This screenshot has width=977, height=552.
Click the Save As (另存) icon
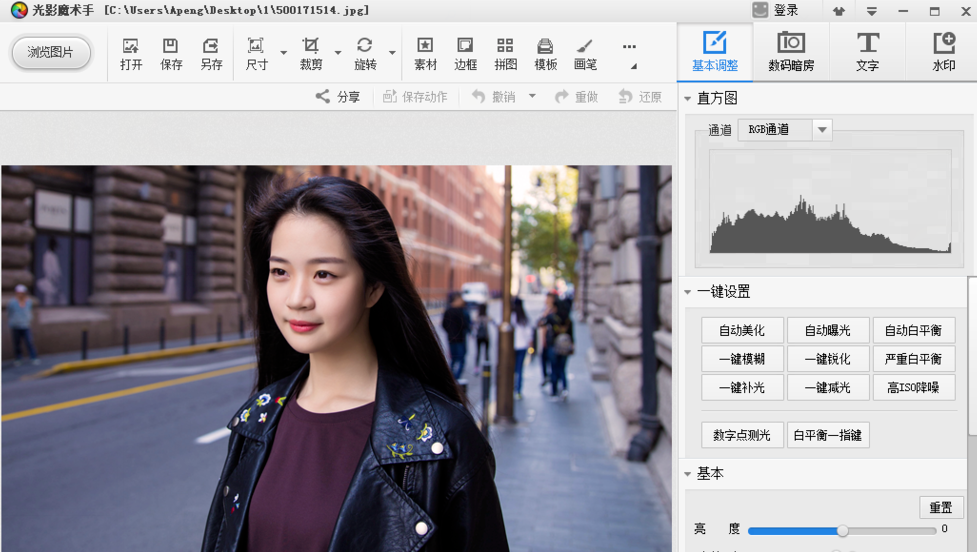(x=211, y=53)
